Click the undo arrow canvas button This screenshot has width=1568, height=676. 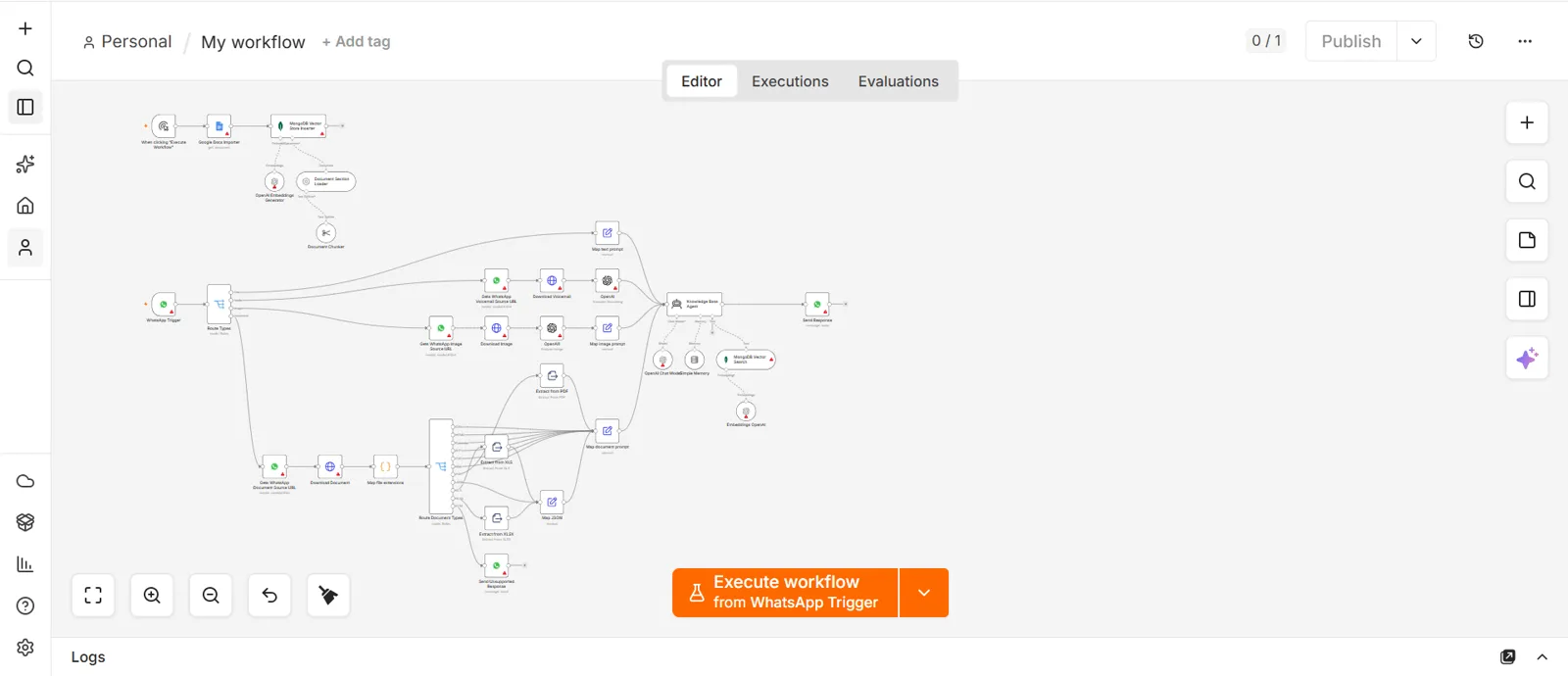pos(269,596)
